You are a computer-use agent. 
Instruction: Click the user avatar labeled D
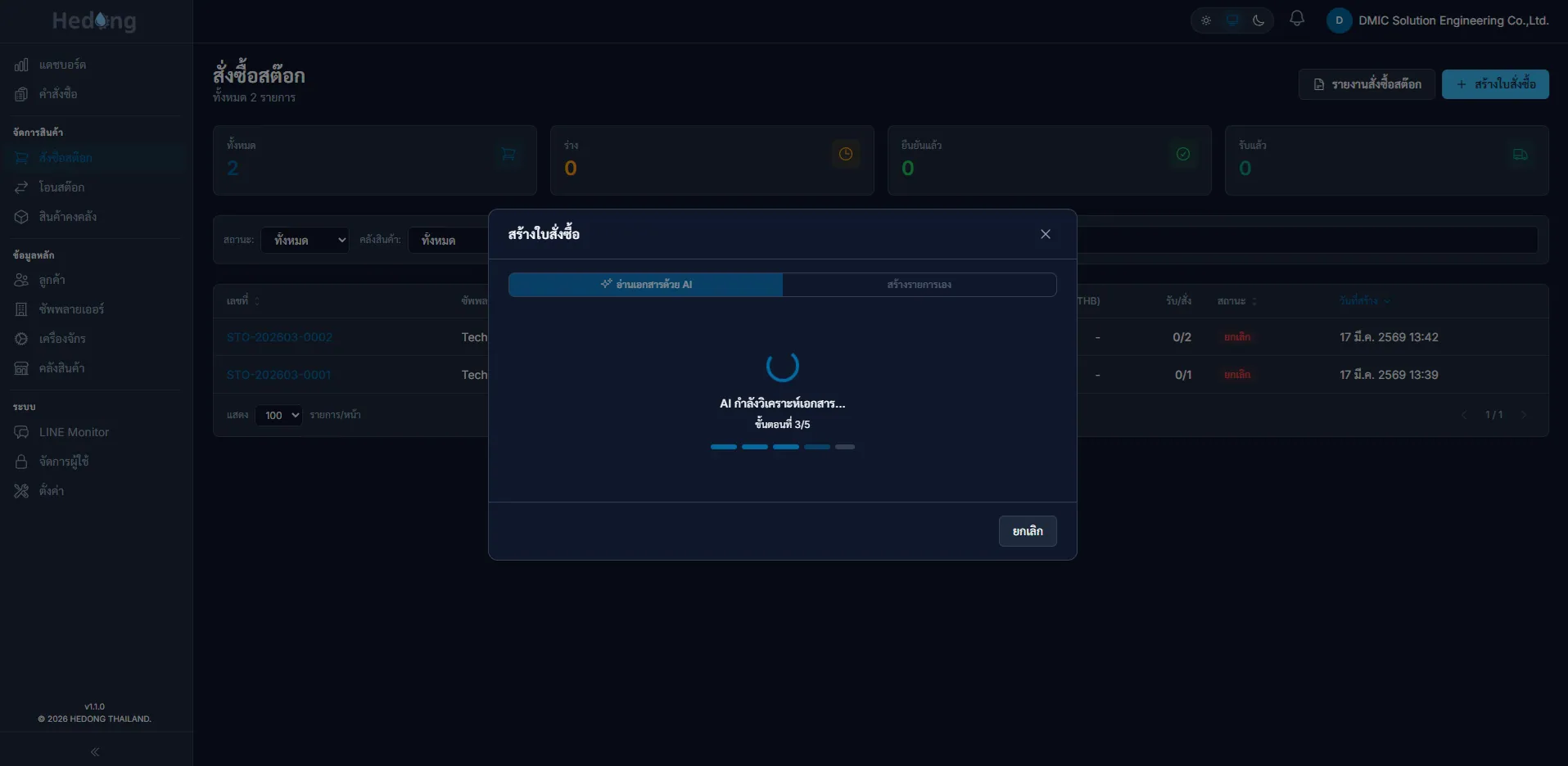(x=1339, y=20)
